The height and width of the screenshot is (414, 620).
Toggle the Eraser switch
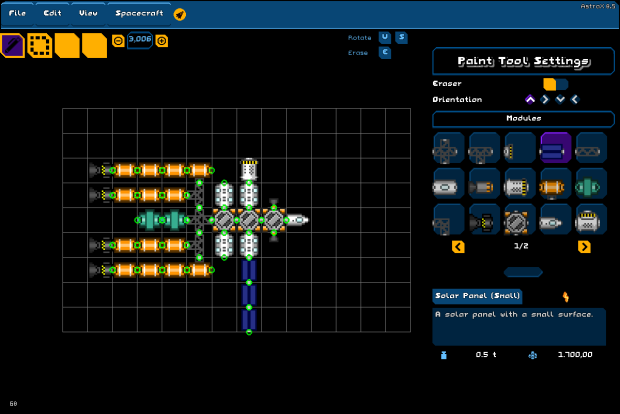556,84
